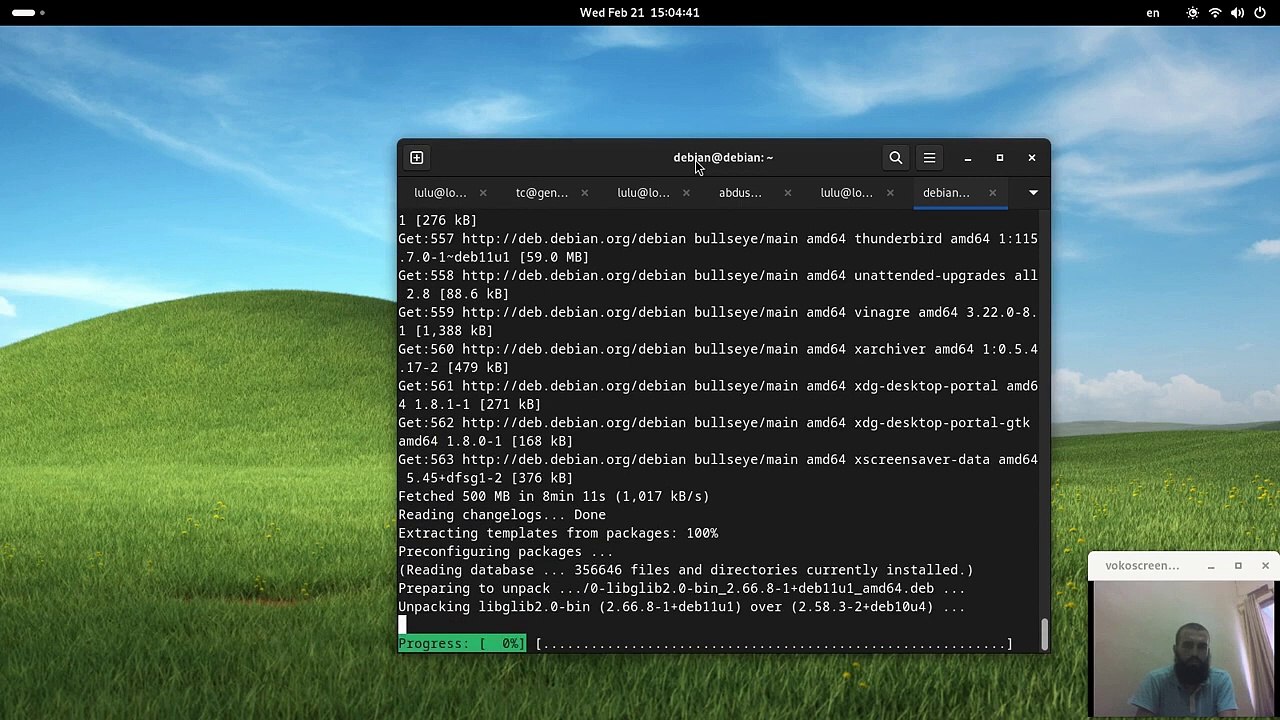Click the terminal cursor block

pyautogui.click(x=402, y=625)
